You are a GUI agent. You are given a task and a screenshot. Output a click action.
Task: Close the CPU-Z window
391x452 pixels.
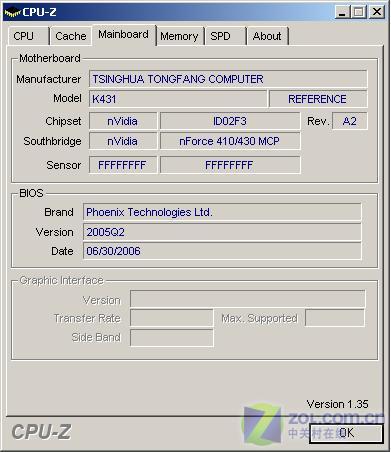pos(377,12)
